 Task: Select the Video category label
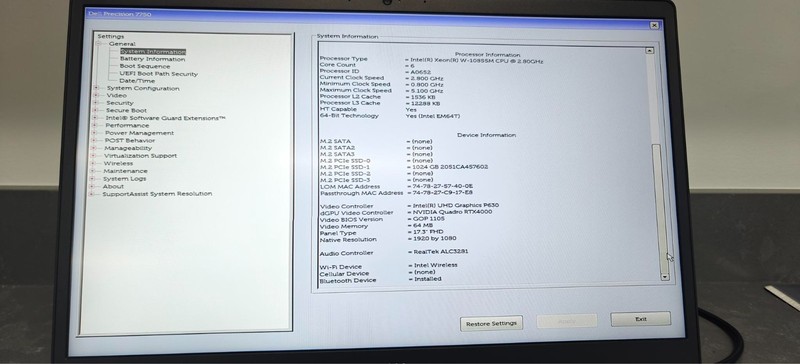[116, 95]
